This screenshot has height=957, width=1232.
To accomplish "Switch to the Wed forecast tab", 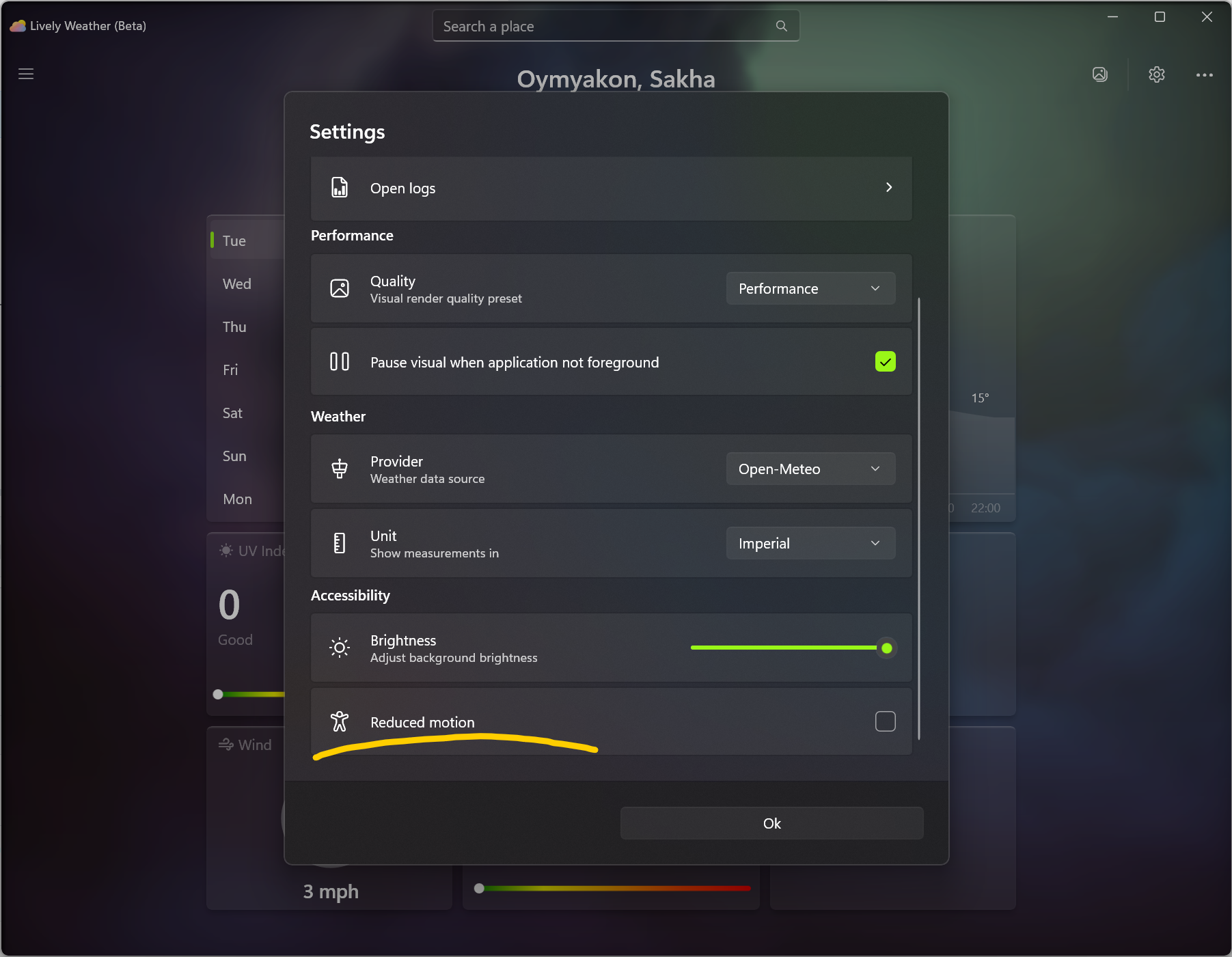I will [x=236, y=283].
